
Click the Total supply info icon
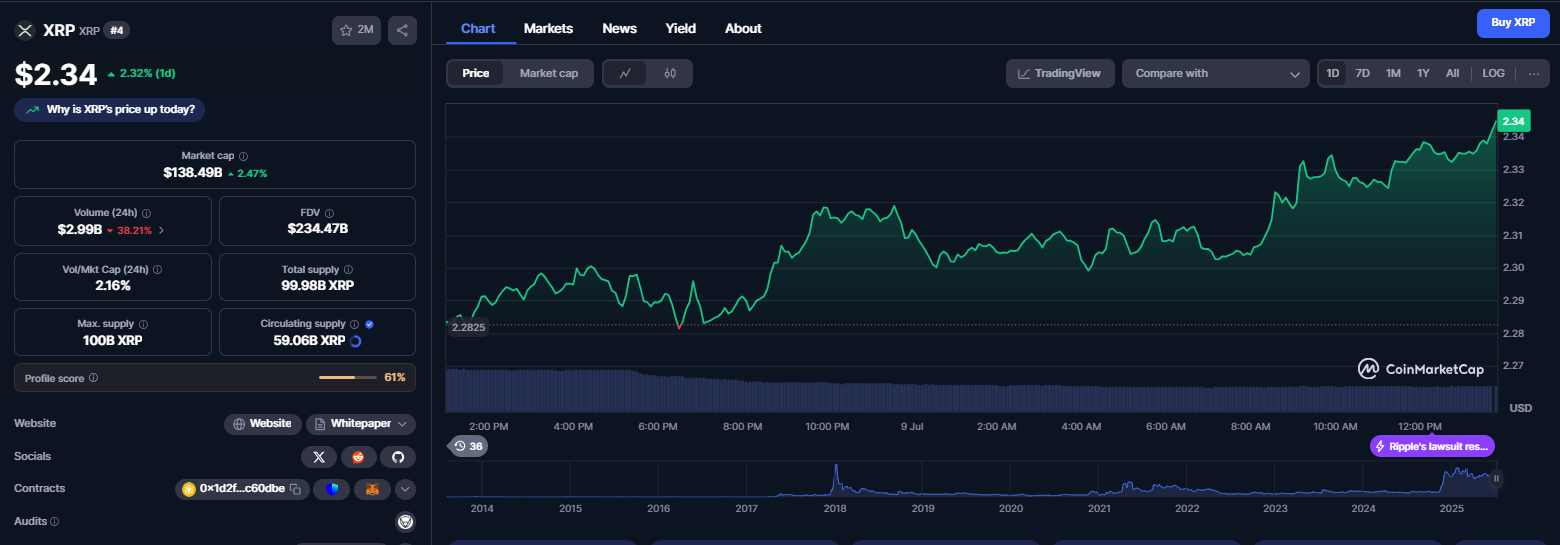coord(348,270)
